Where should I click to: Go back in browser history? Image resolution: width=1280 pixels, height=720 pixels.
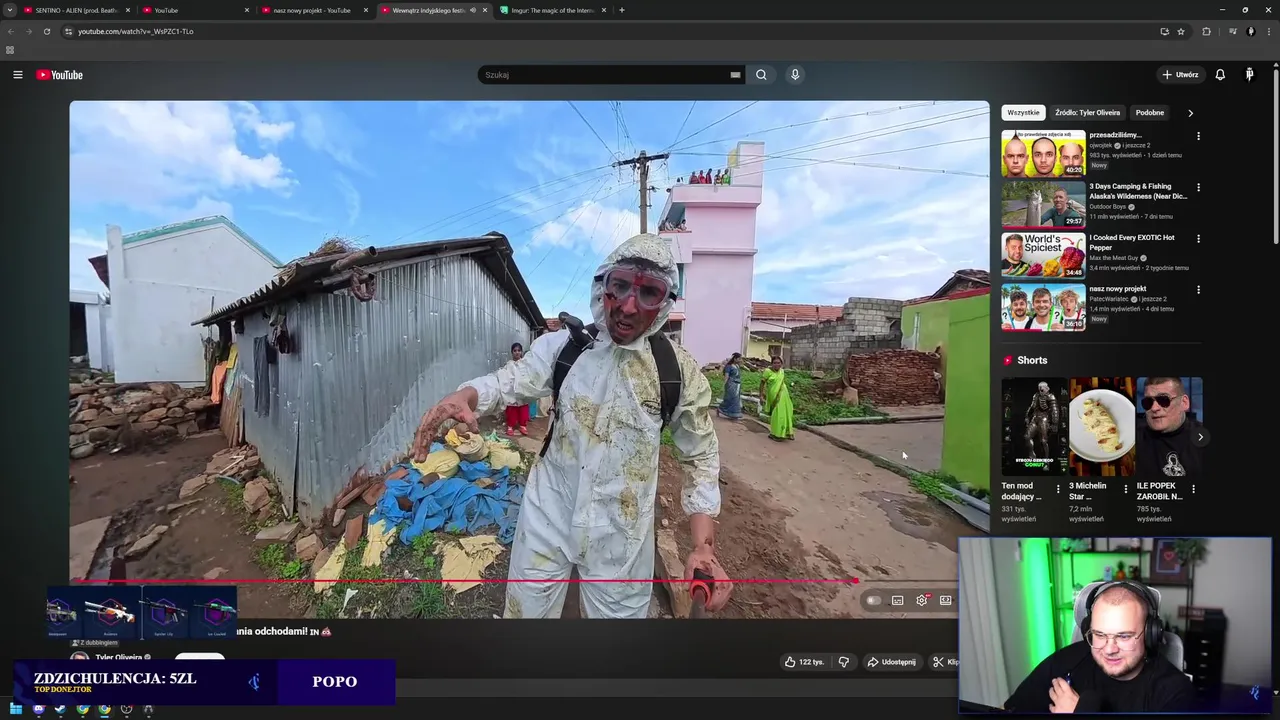[x=10, y=31]
